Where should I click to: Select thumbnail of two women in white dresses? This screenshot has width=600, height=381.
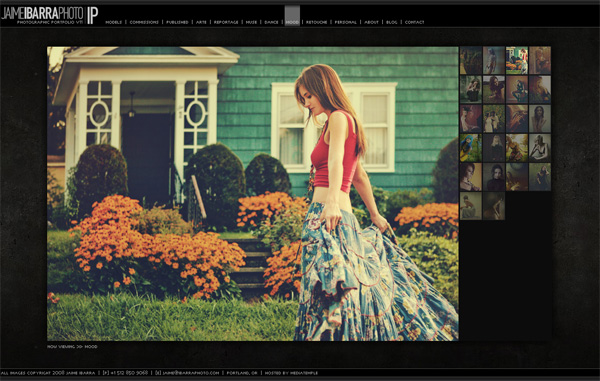(494, 119)
